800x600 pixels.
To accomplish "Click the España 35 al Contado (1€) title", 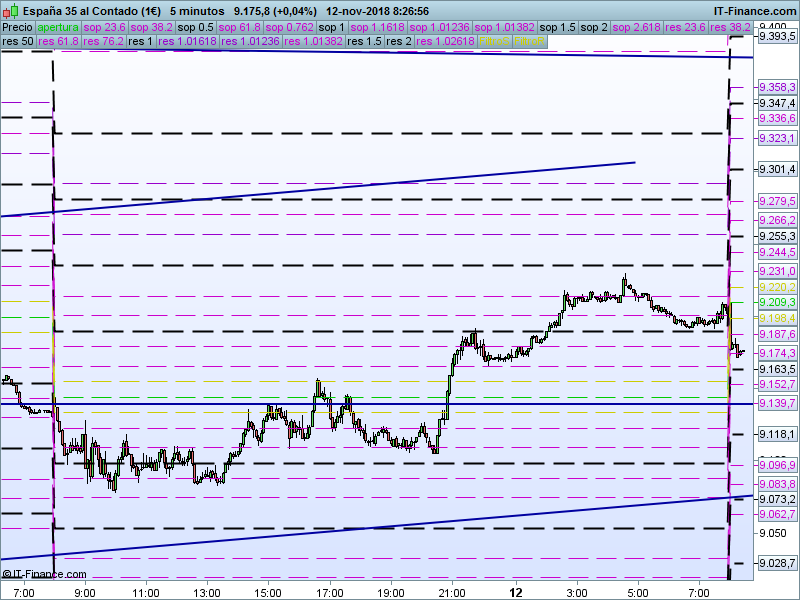I will (92, 11).
